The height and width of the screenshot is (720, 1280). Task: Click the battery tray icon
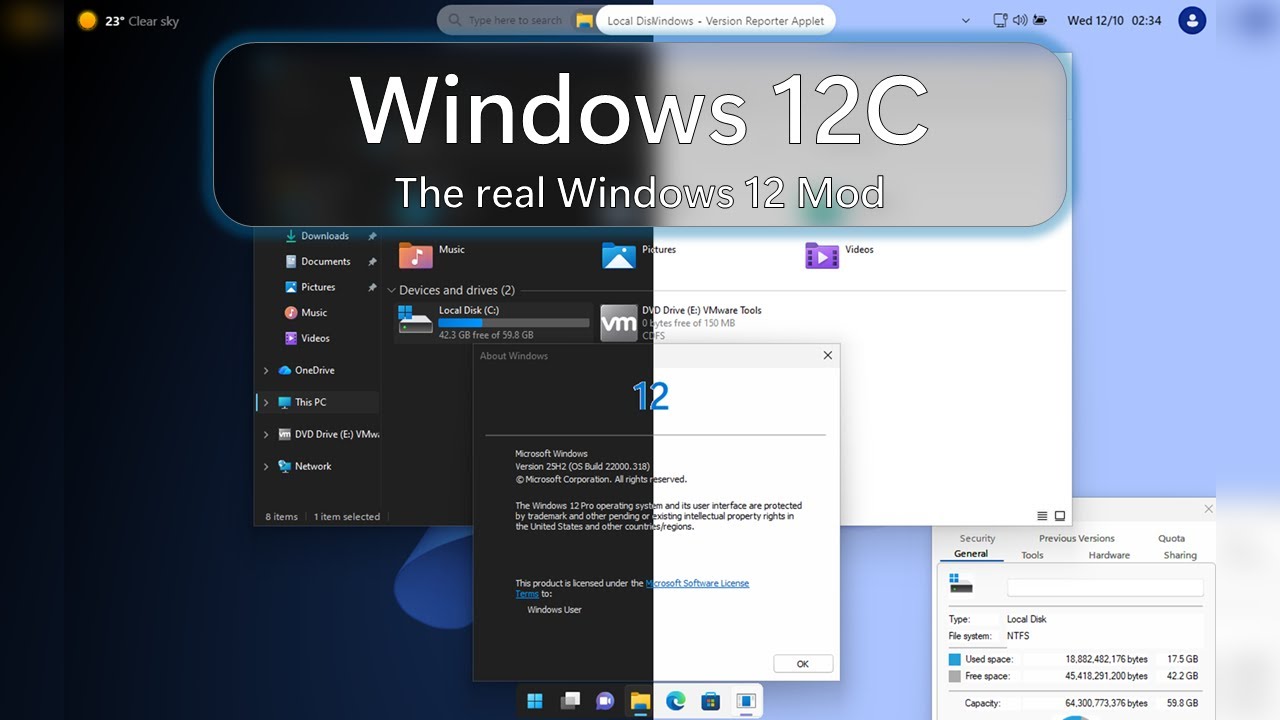pyautogui.click(x=1040, y=20)
